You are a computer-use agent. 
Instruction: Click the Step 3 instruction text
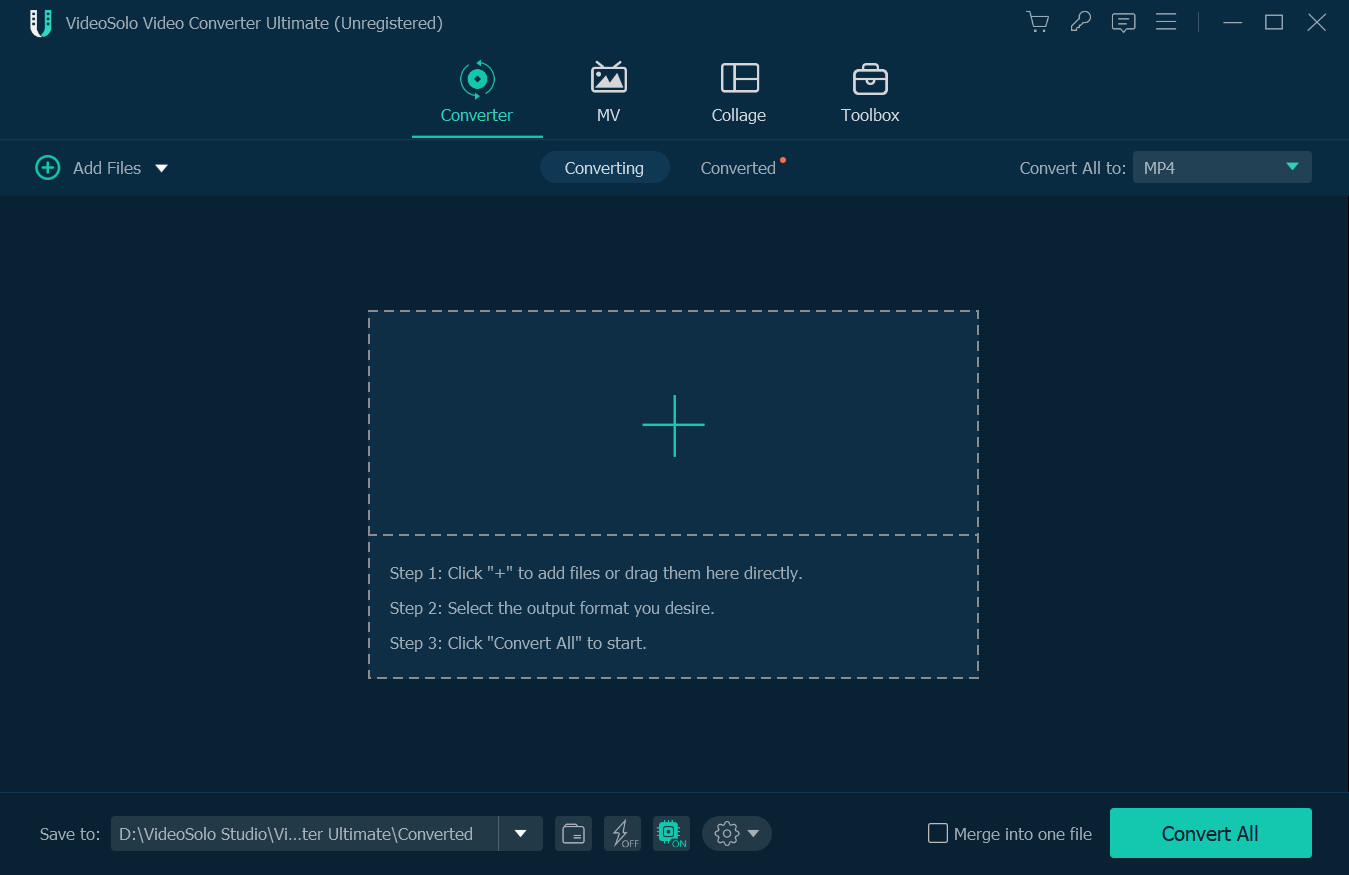point(518,643)
